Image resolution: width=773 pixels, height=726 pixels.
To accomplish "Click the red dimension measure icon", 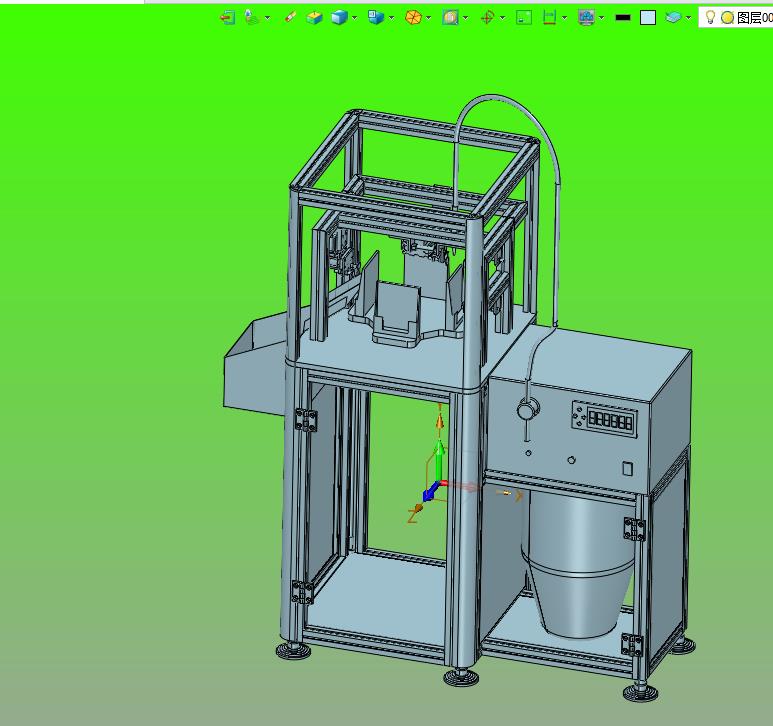I will (x=549, y=18).
